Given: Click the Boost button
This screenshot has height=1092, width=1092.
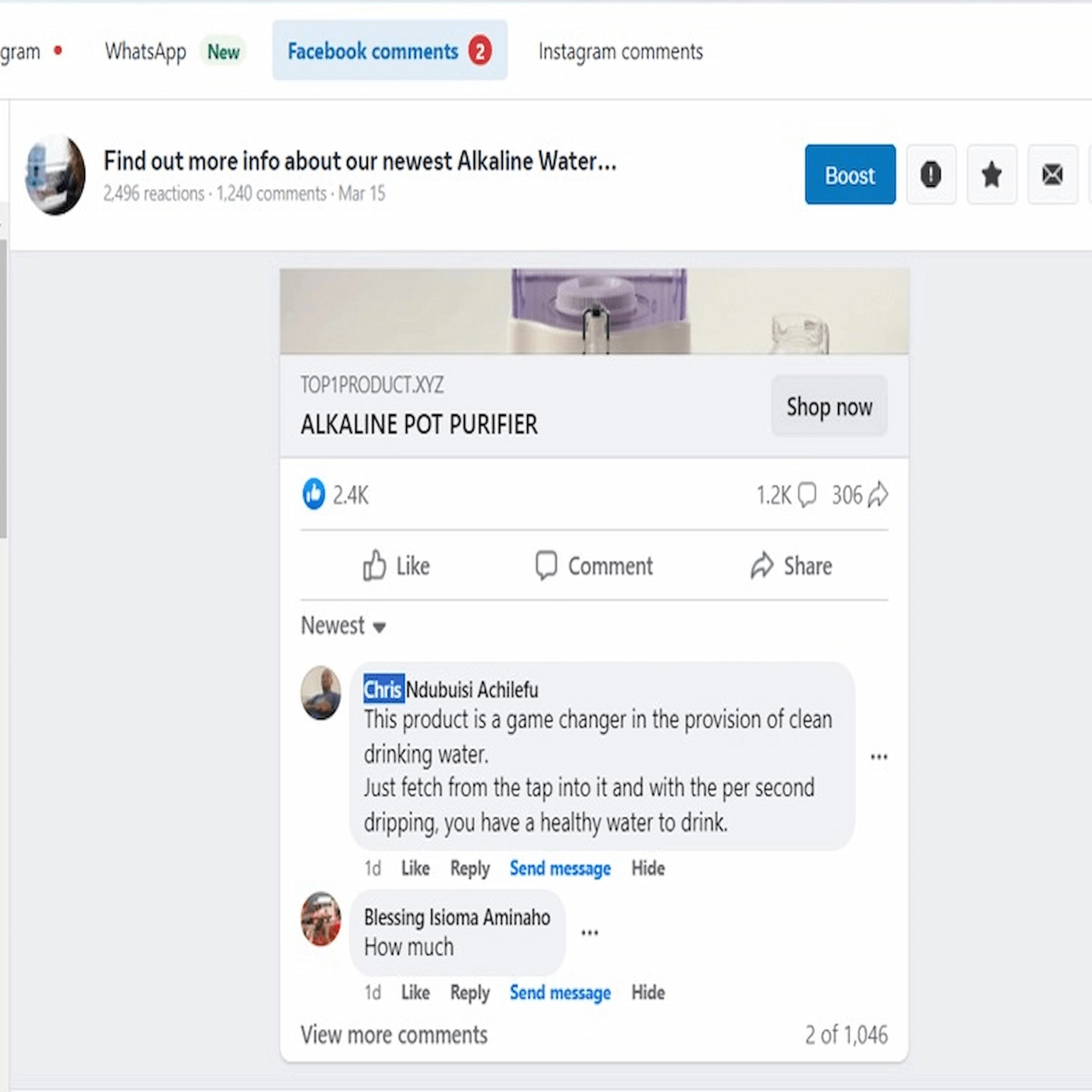Looking at the screenshot, I should tap(850, 174).
